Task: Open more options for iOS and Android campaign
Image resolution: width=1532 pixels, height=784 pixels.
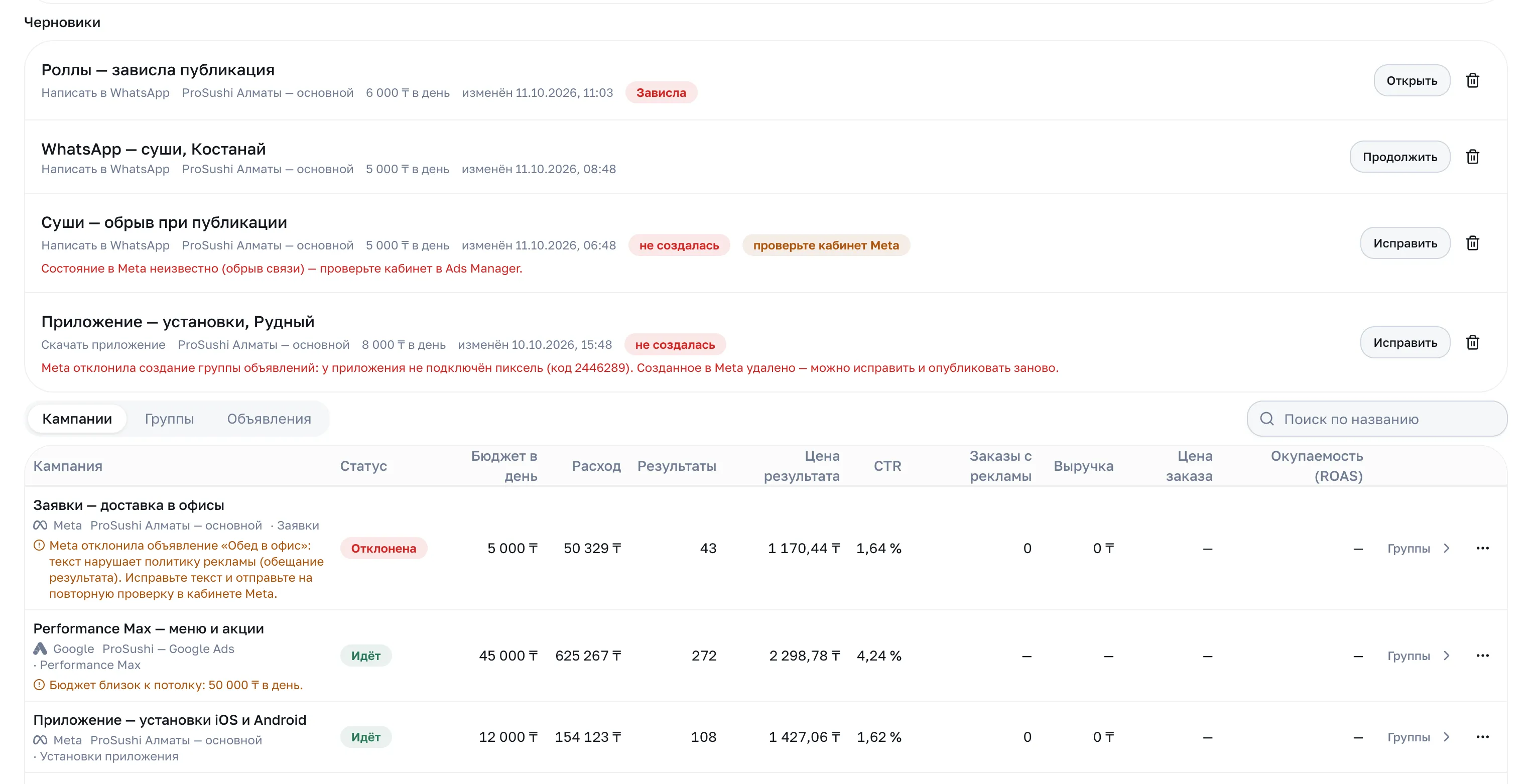Action: point(1482,737)
